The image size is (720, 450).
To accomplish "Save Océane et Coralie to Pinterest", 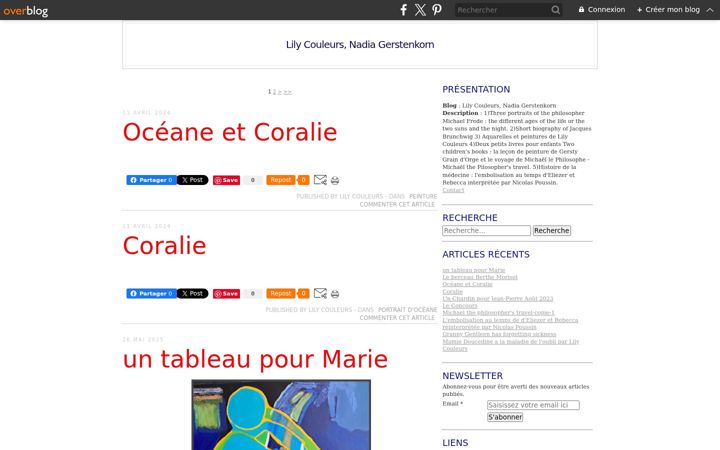I will (226, 180).
